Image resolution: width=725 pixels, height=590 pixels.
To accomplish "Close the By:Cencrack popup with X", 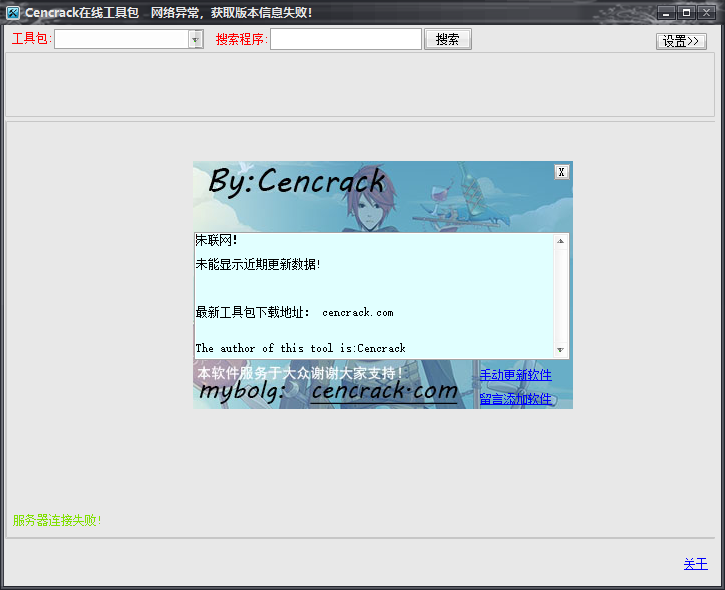I will (561, 172).
